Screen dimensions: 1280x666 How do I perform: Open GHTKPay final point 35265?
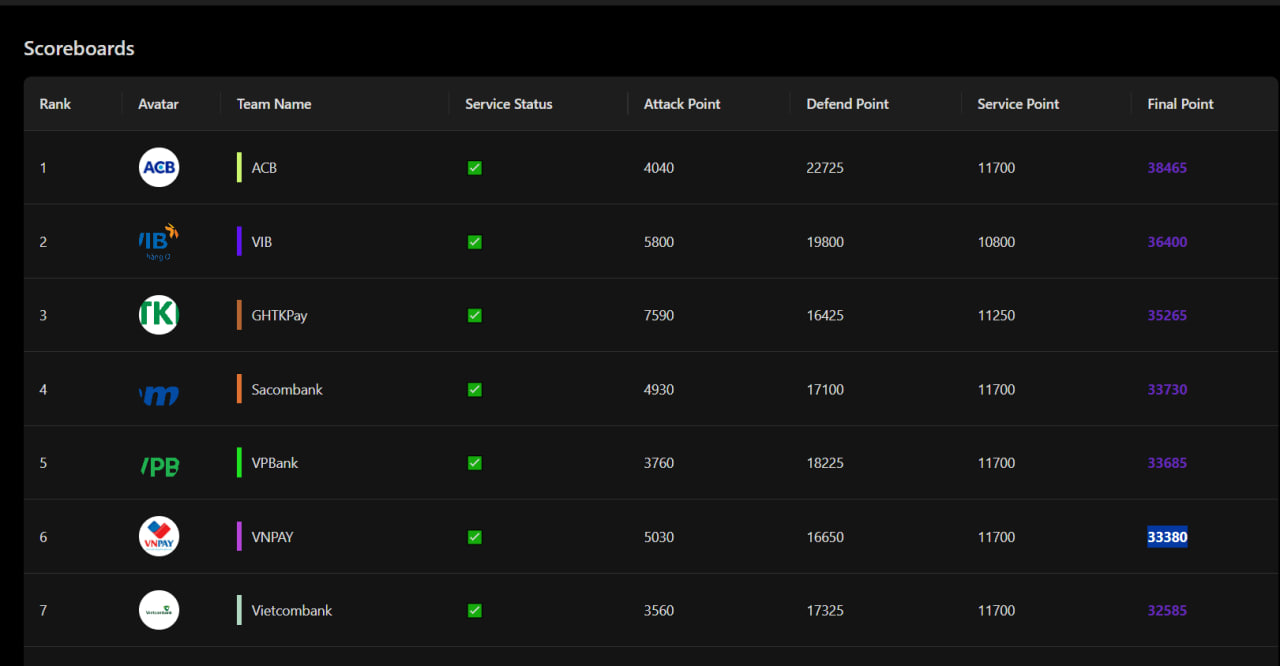[x=1167, y=315]
